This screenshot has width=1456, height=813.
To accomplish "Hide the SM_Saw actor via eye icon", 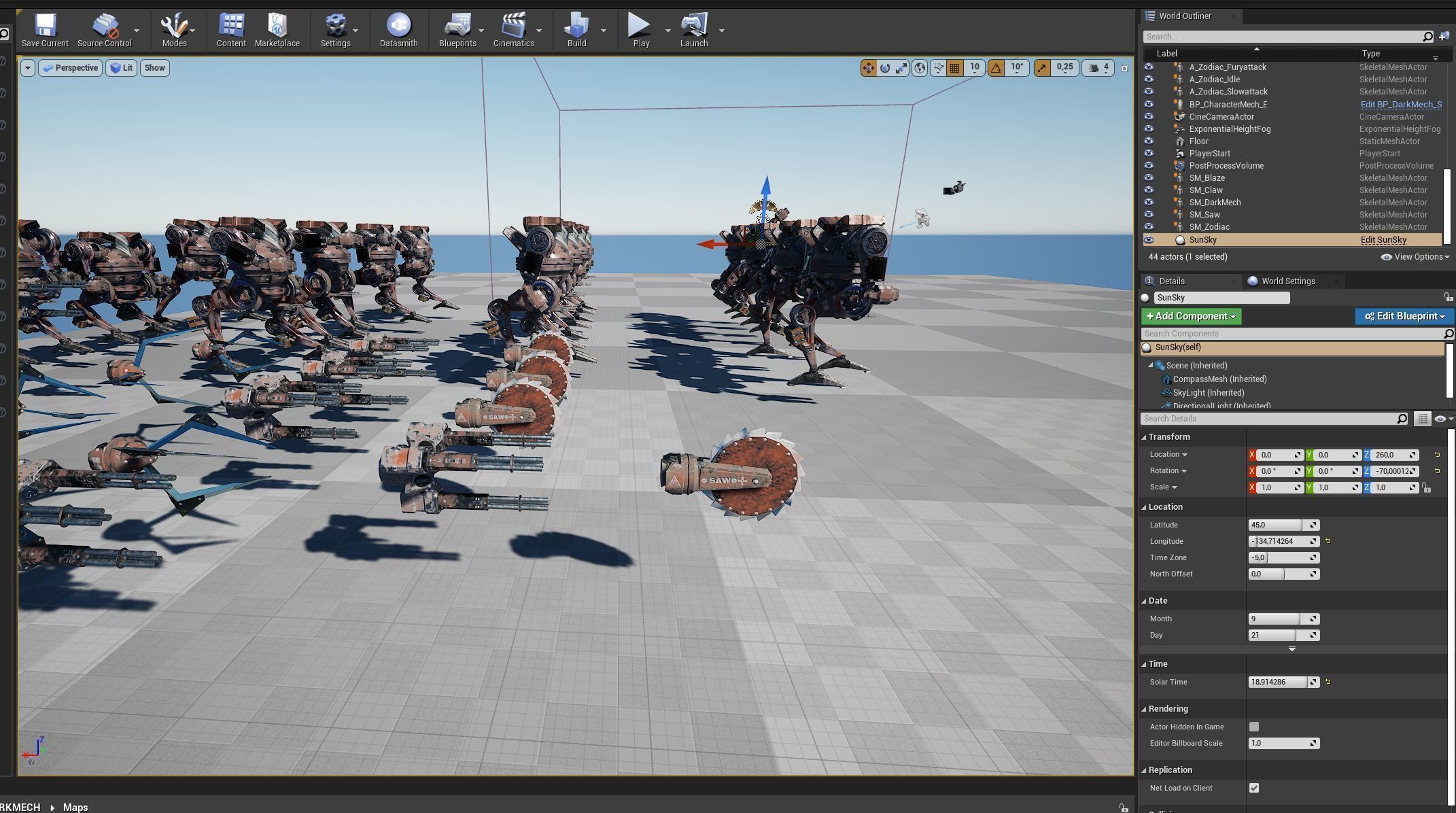I will pyautogui.click(x=1149, y=215).
